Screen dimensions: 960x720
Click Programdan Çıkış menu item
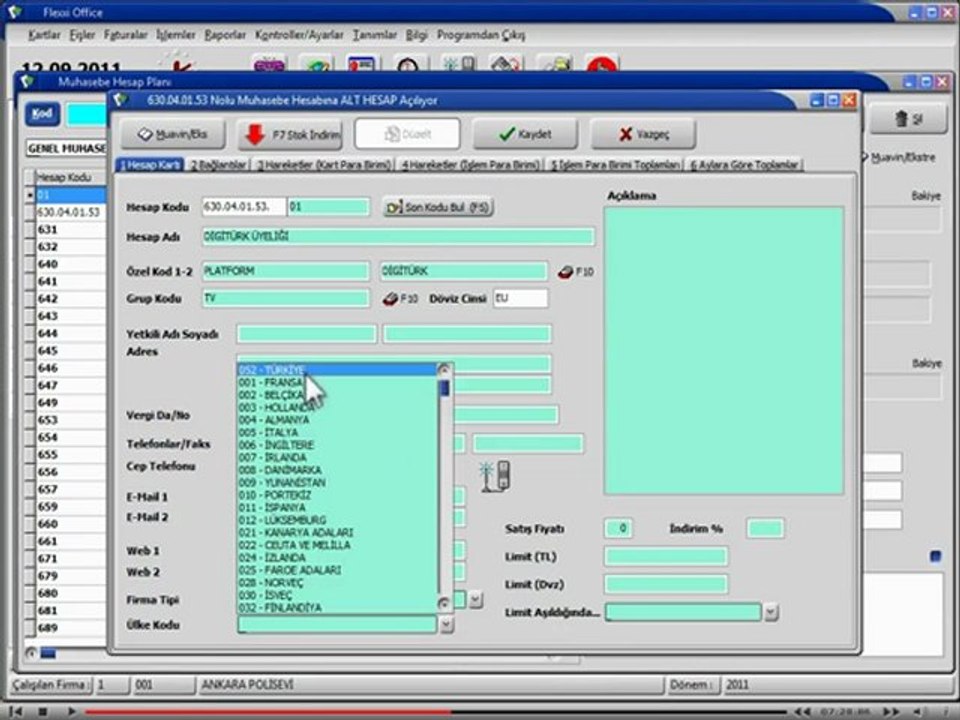pyautogui.click(x=481, y=35)
